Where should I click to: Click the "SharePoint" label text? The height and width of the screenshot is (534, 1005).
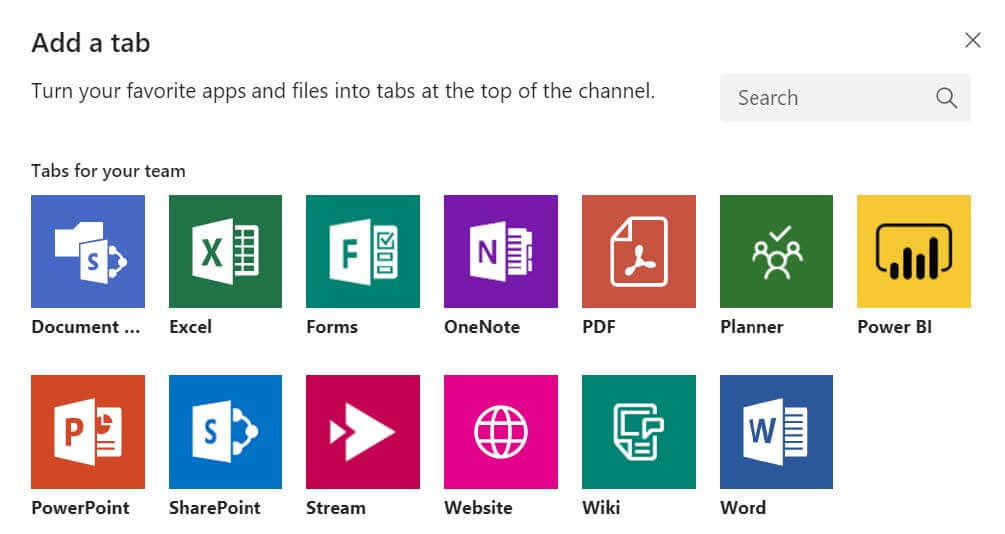pos(215,508)
